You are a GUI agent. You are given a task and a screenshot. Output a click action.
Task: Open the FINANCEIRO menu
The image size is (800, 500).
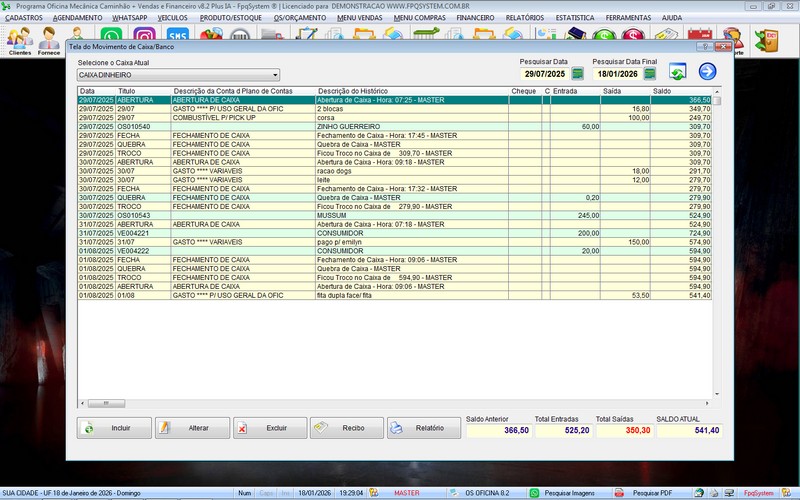(475, 18)
